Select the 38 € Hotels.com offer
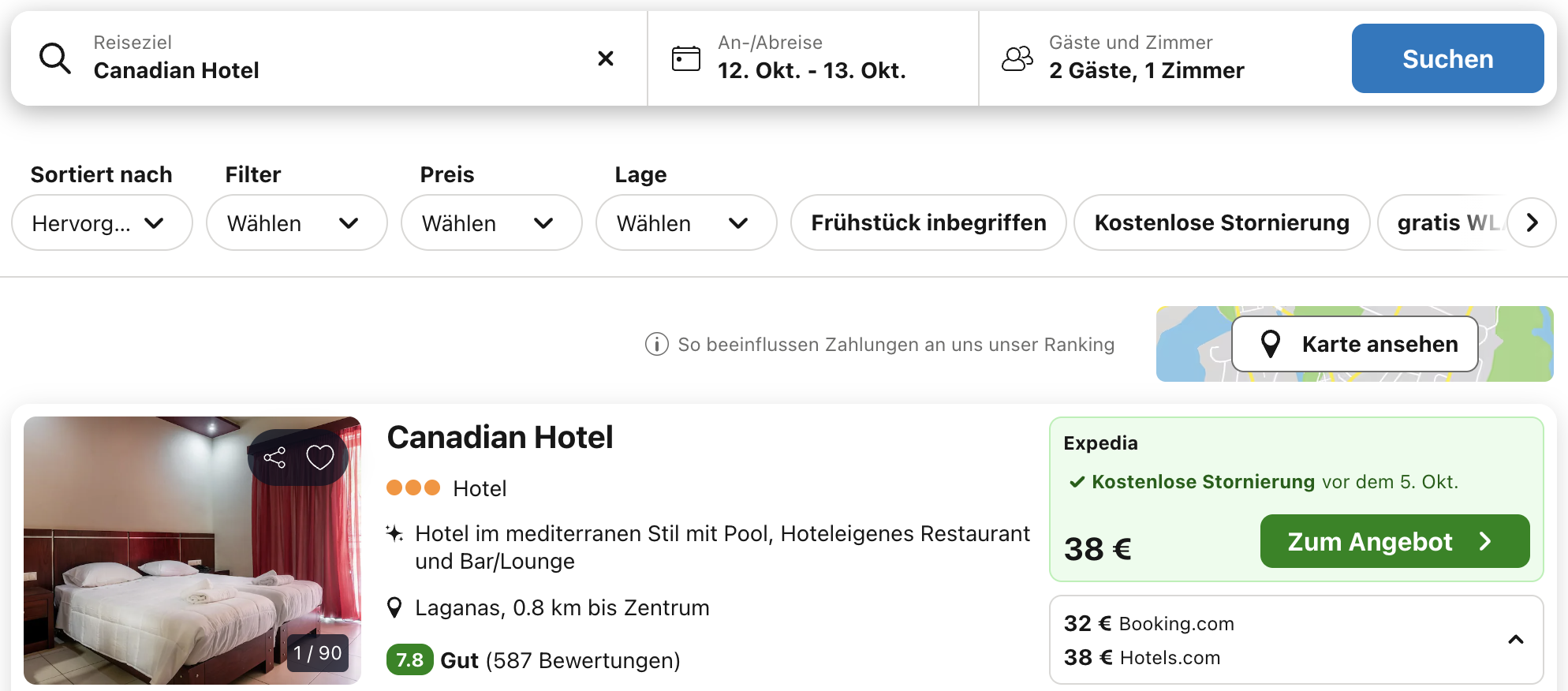 tap(1142, 658)
